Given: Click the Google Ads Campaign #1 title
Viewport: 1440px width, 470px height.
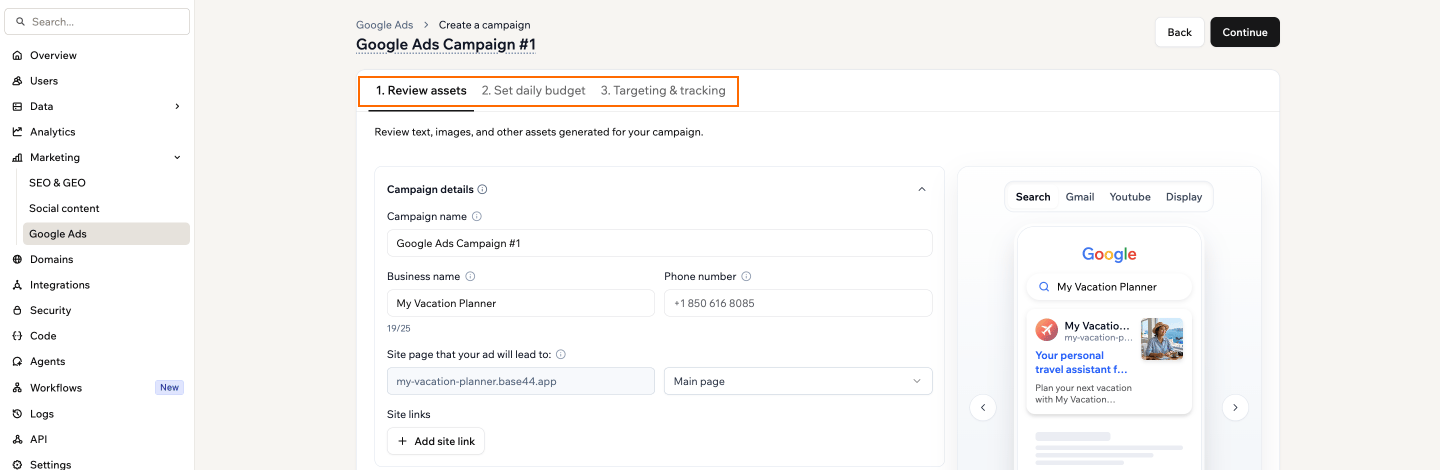Looking at the screenshot, I should tap(446, 45).
